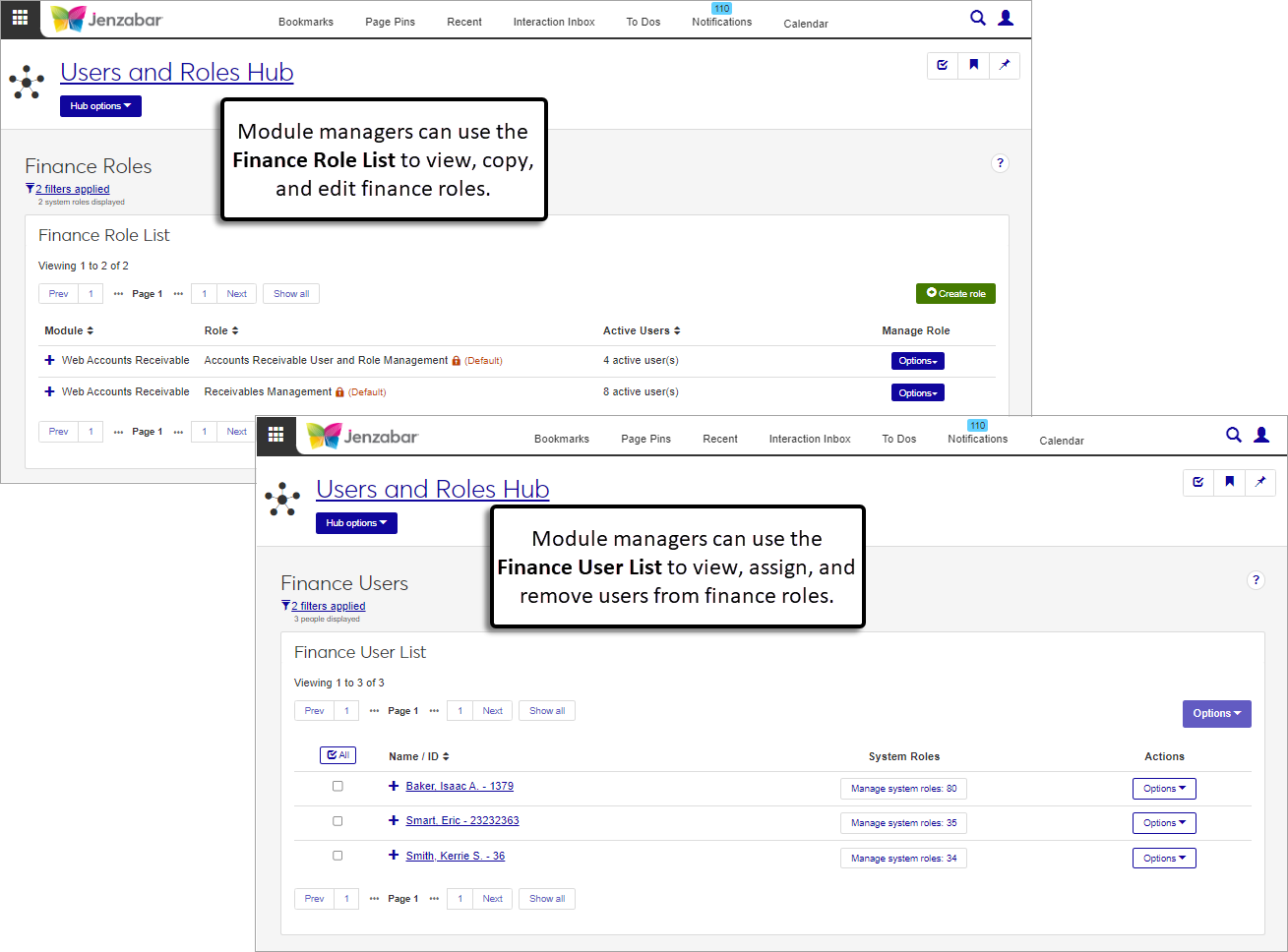
Task: Click the green Create role button
Action: [x=955, y=294]
